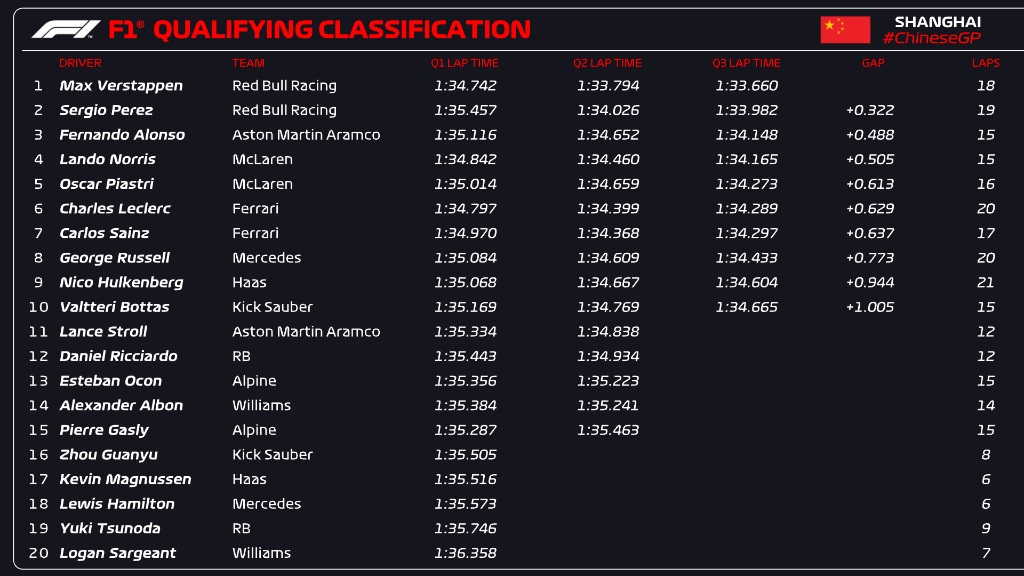Click the QUALIFYING CLASSIFICATION title
The image size is (1024, 576).
342,29
